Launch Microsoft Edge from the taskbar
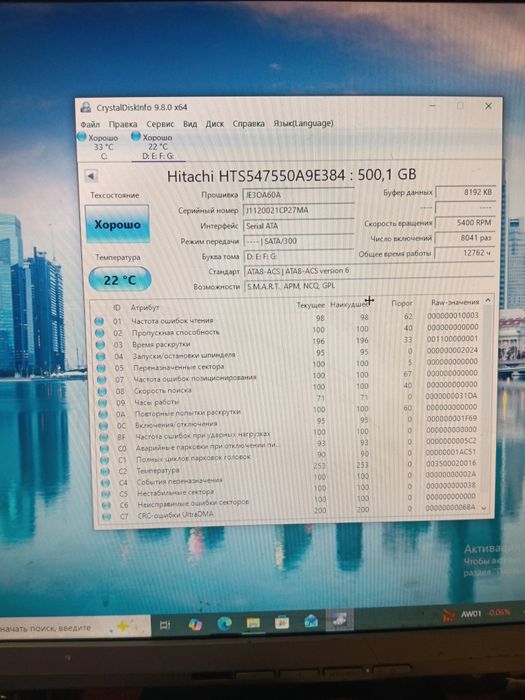Viewport: 525px width, 700px height. pyautogui.click(x=224, y=623)
